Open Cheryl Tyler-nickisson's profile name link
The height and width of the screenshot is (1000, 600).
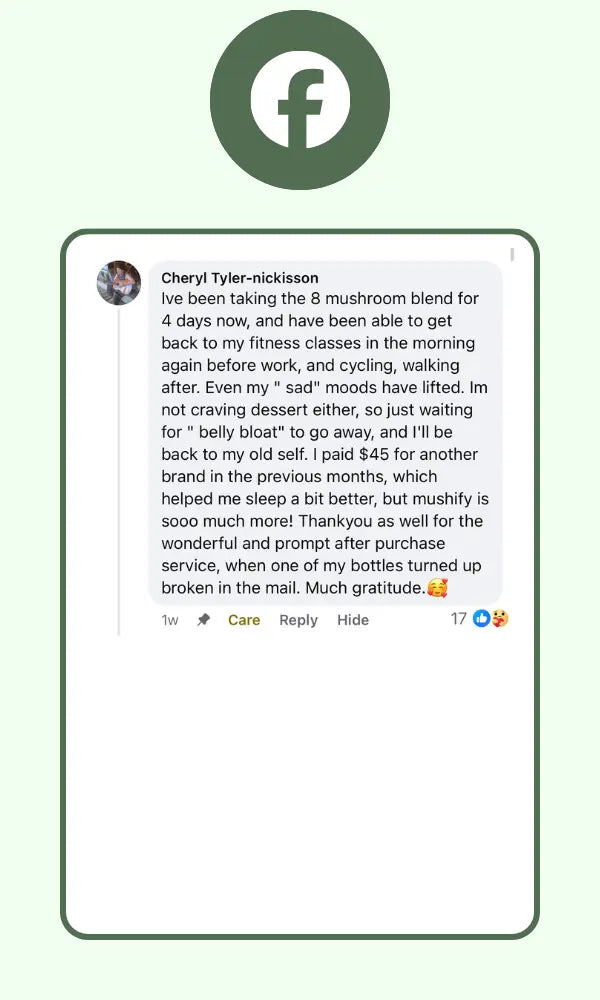click(x=240, y=278)
